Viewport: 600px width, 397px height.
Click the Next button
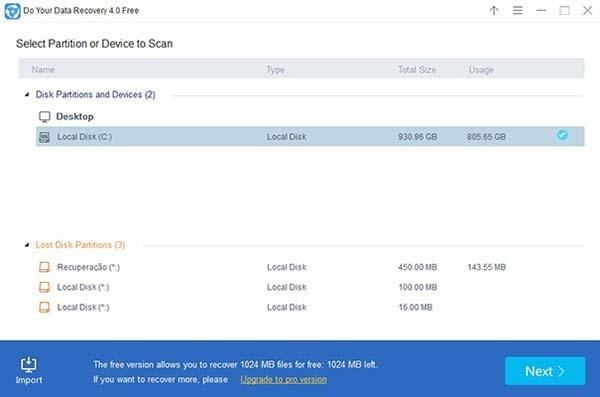[545, 371]
